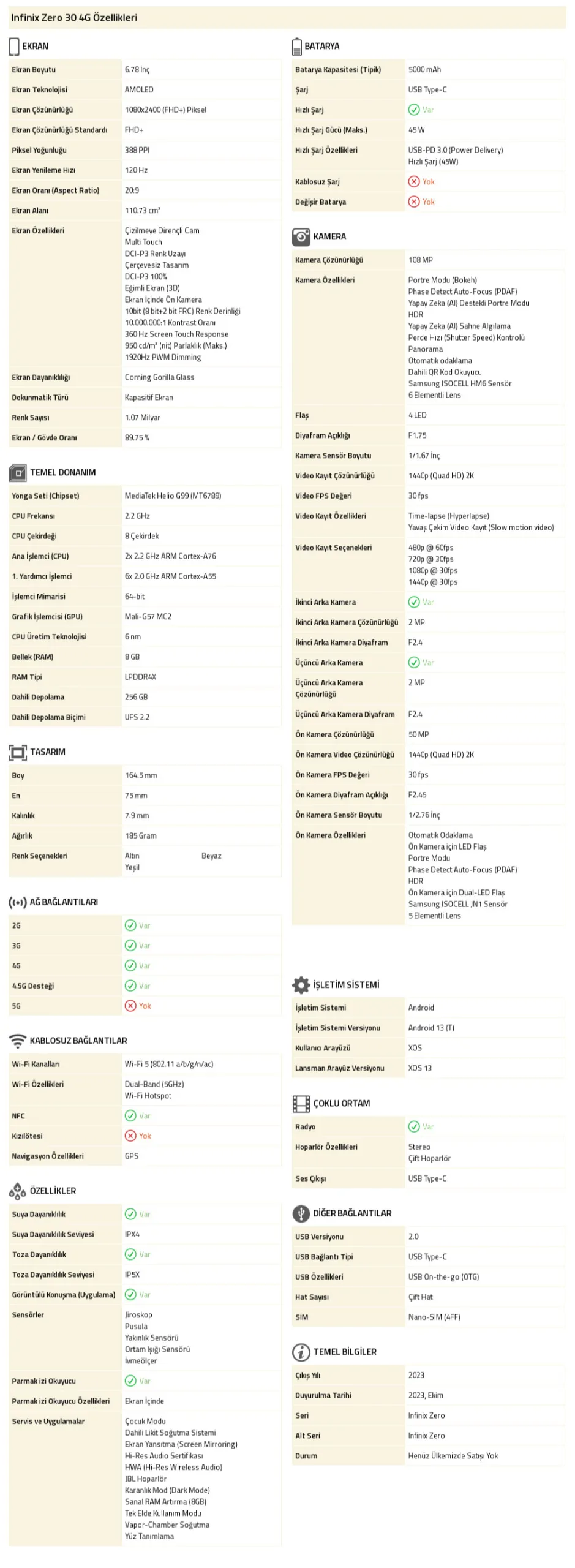Click the green check icon for NFC
Screen dimensions: 575x1568
coord(130,1116)
